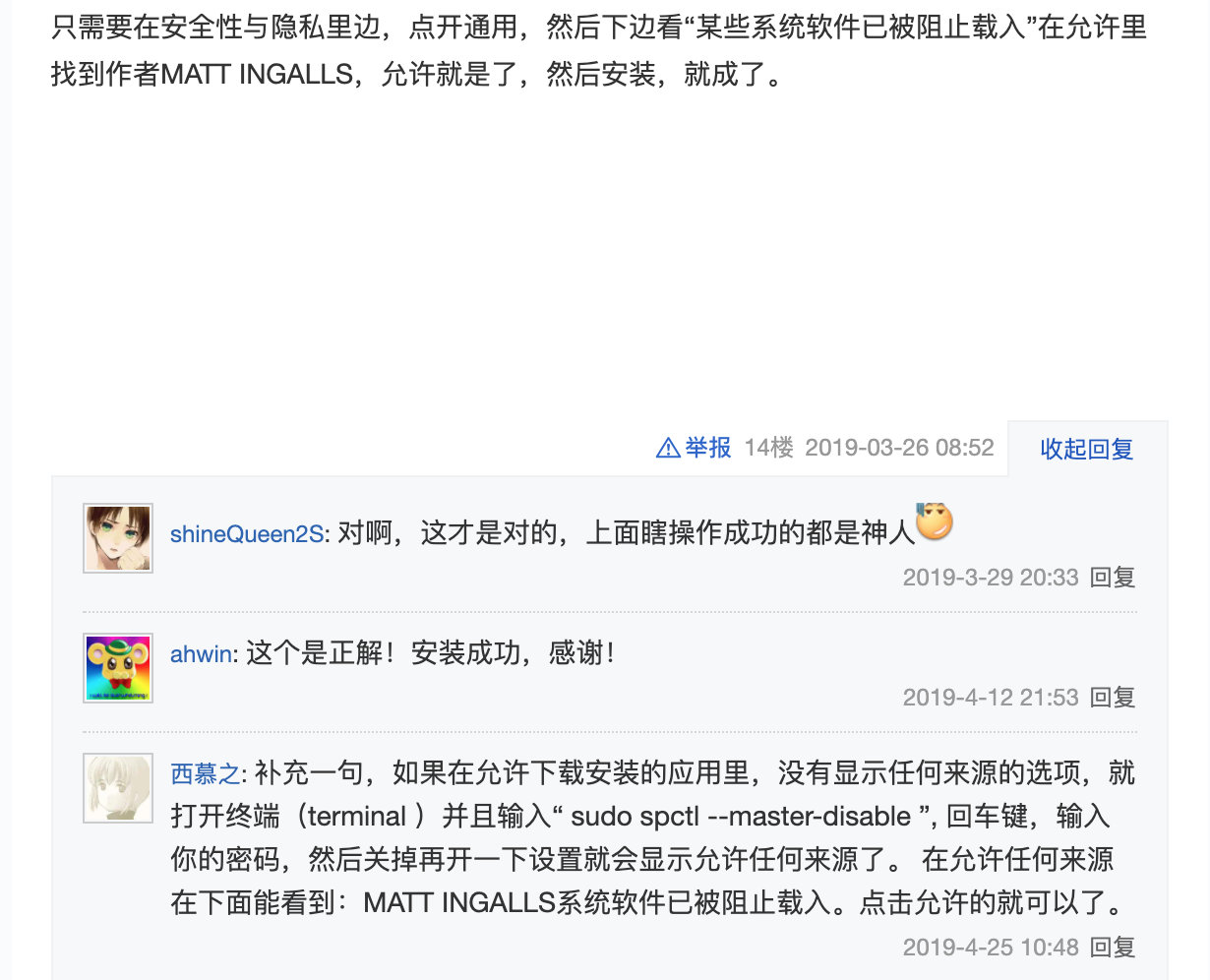Click the 14楼 floor label

click(768, 449)
